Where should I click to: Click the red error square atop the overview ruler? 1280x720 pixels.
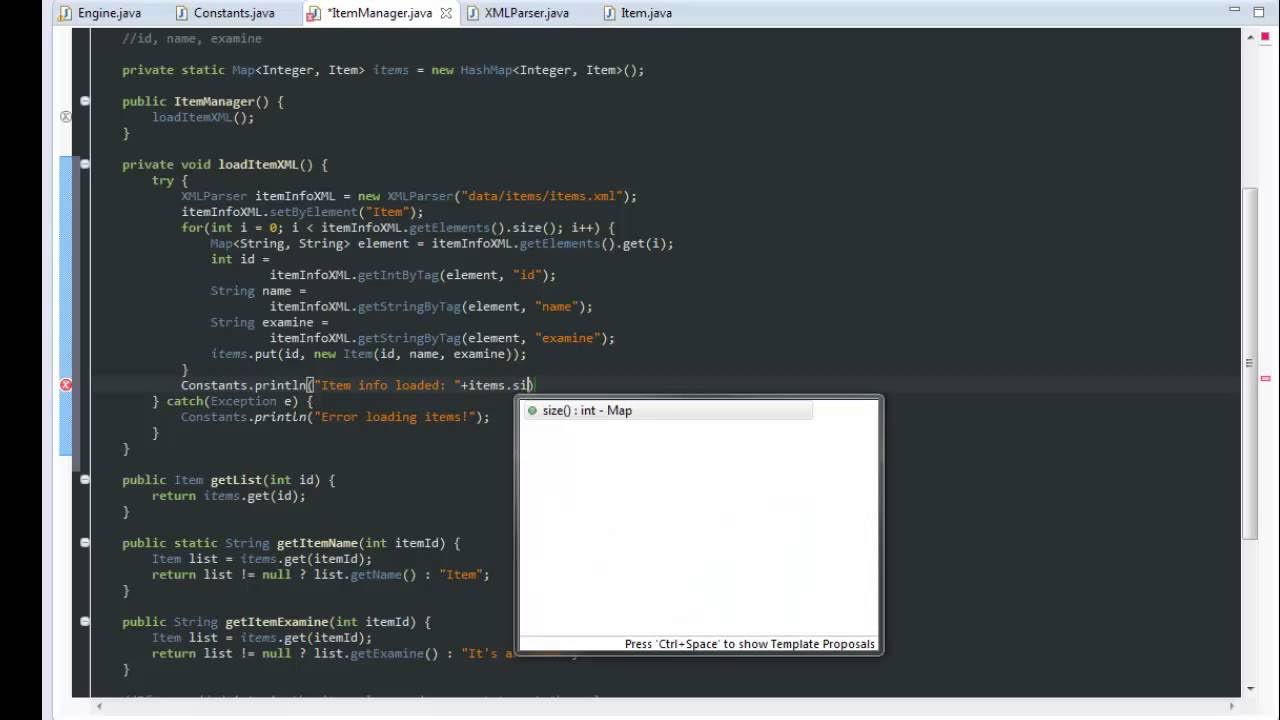pyautogui.click(x=1265, y=36)
